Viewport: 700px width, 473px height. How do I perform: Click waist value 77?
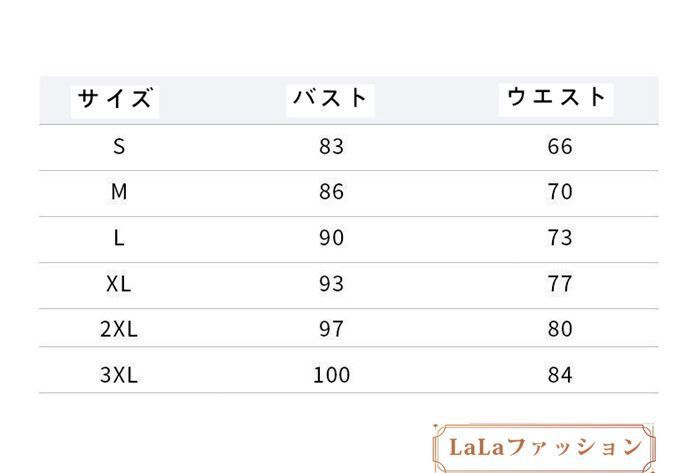coord(560,284)
